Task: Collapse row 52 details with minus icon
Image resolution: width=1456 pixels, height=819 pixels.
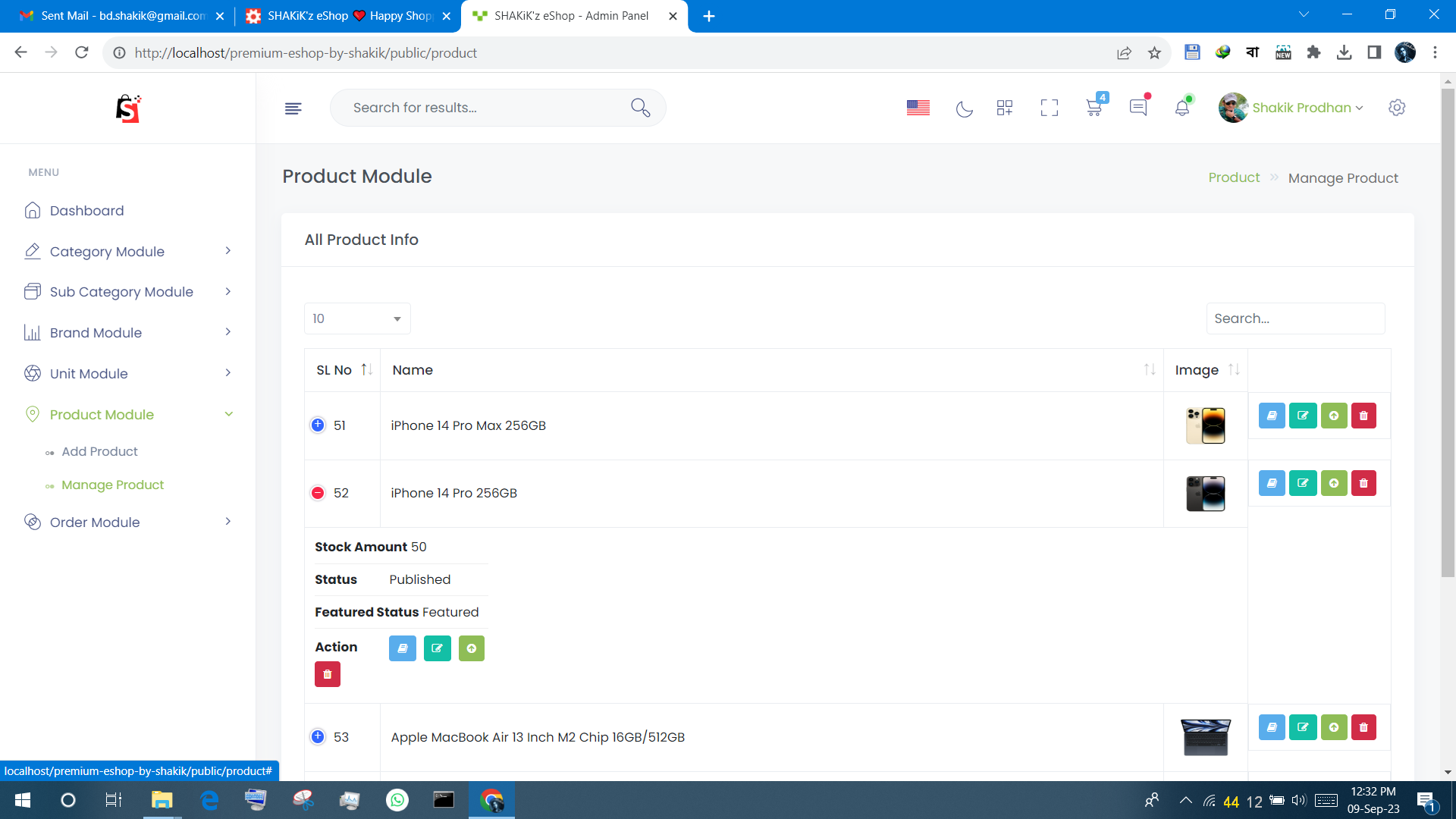Action: [318, 493]
